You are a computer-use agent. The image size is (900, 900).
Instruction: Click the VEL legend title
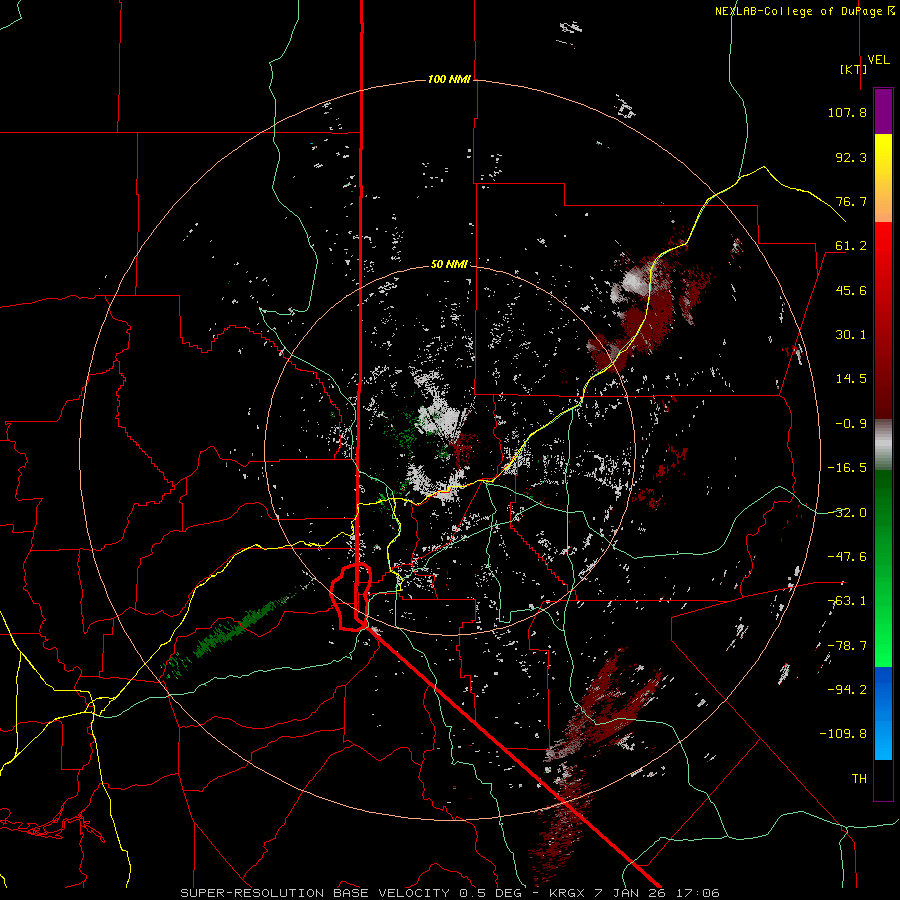coord(878,60)
